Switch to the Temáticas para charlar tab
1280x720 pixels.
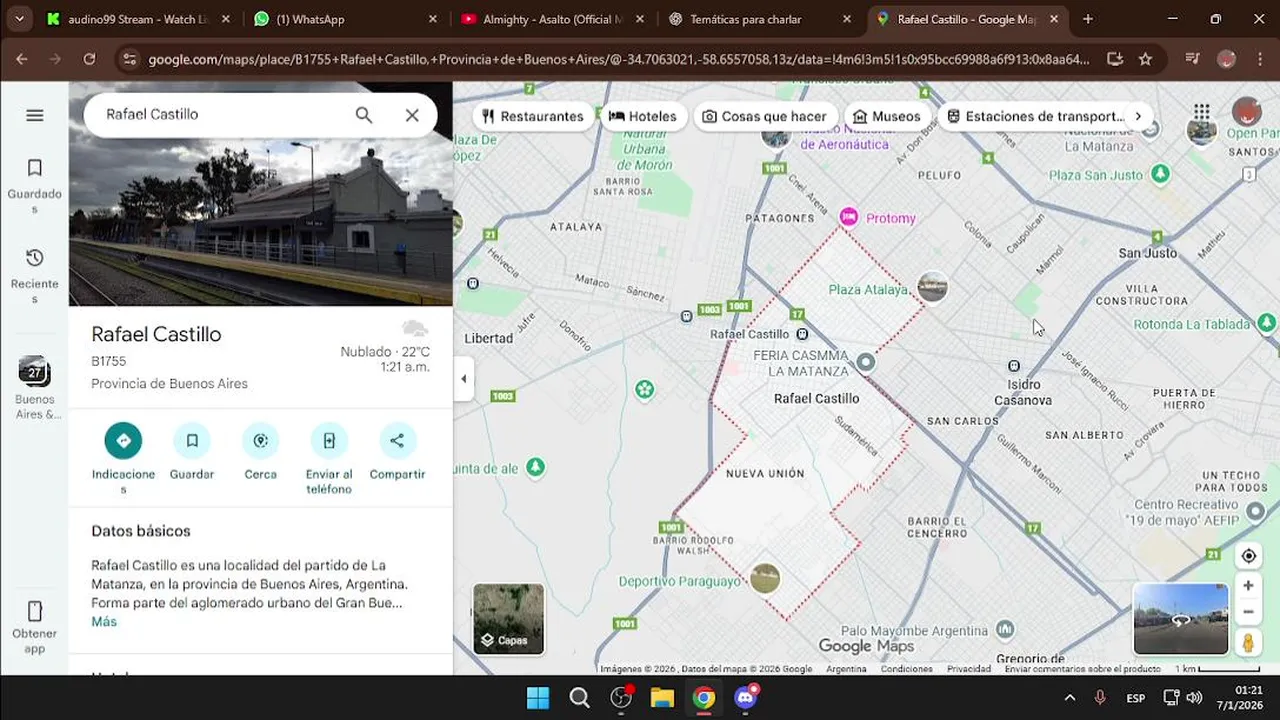pos(760,19)
